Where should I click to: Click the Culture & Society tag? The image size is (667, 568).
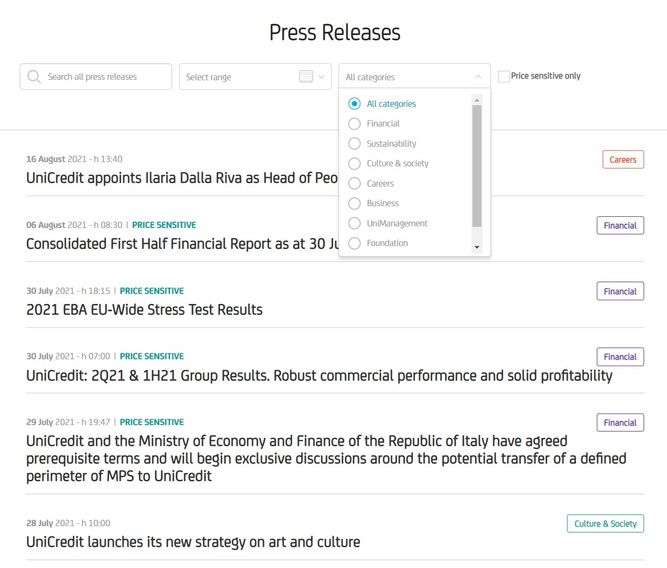605,524
